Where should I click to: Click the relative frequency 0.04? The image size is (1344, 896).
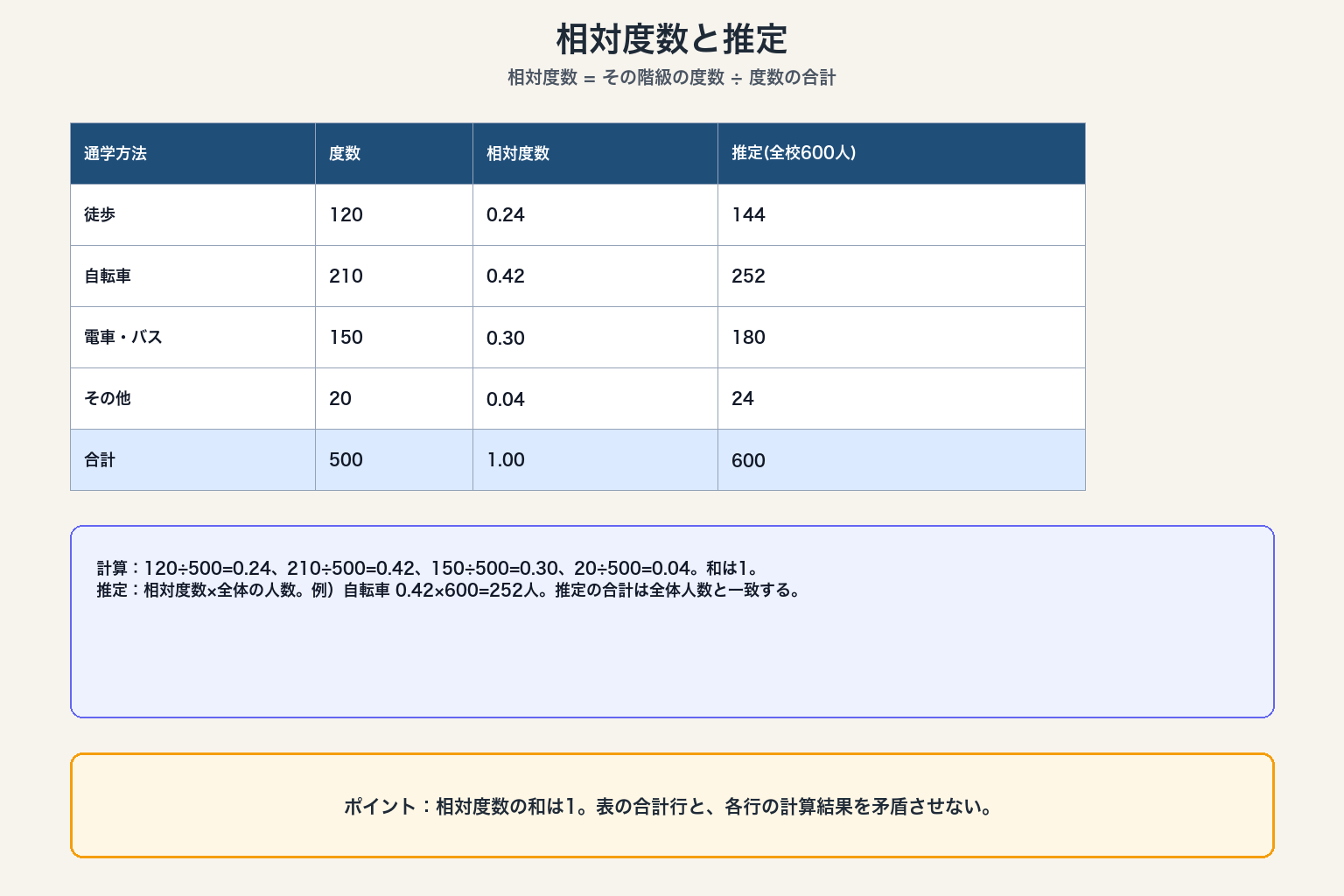[506, 399]
